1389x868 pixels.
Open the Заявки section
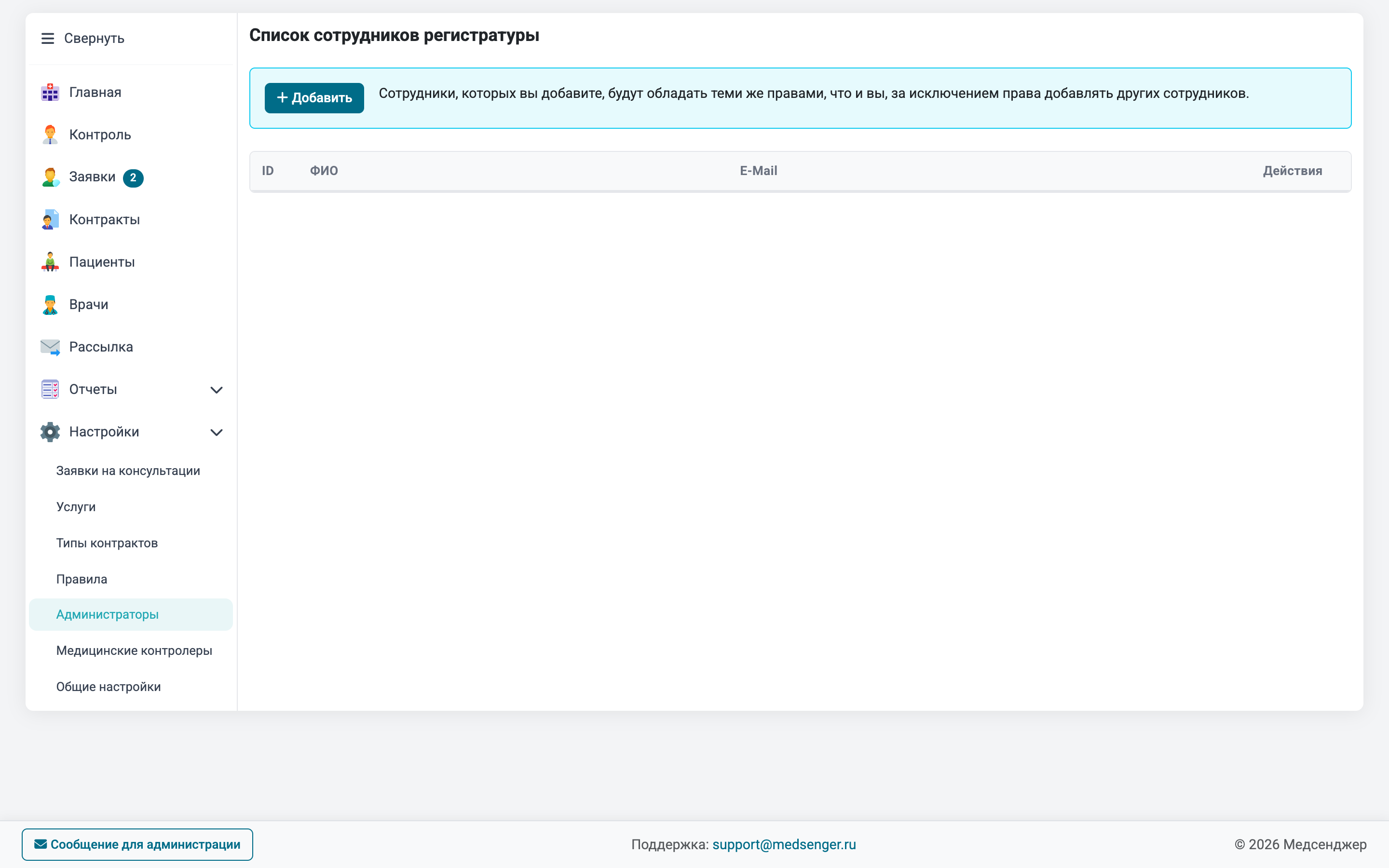click(92, 177)
